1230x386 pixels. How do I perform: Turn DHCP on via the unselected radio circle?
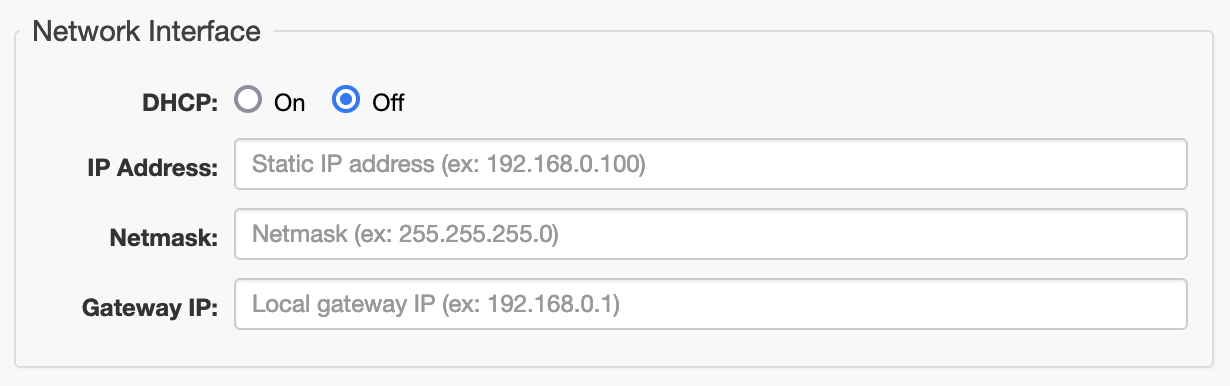248,100
